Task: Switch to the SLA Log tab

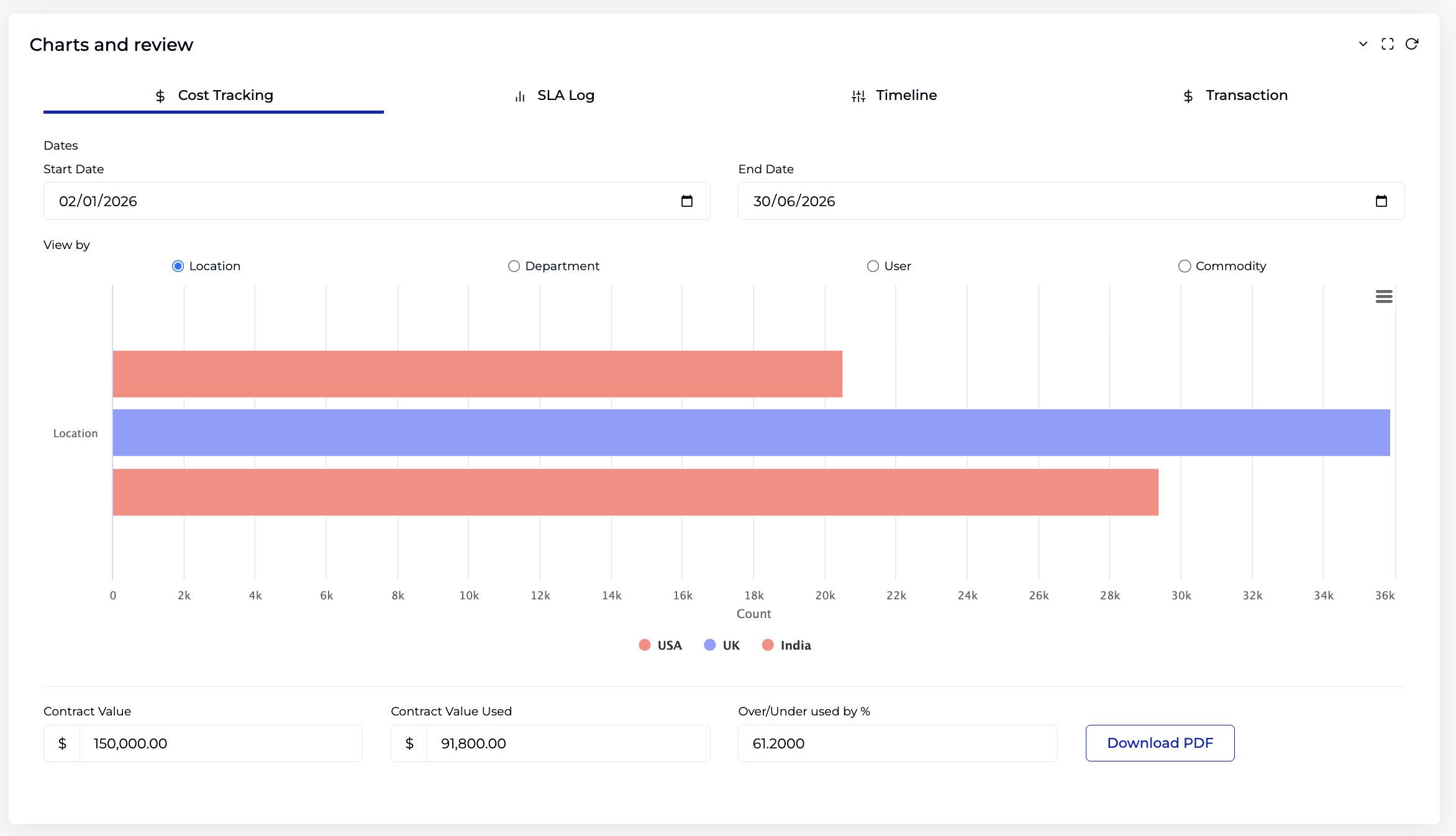Action: pos(554,95)
